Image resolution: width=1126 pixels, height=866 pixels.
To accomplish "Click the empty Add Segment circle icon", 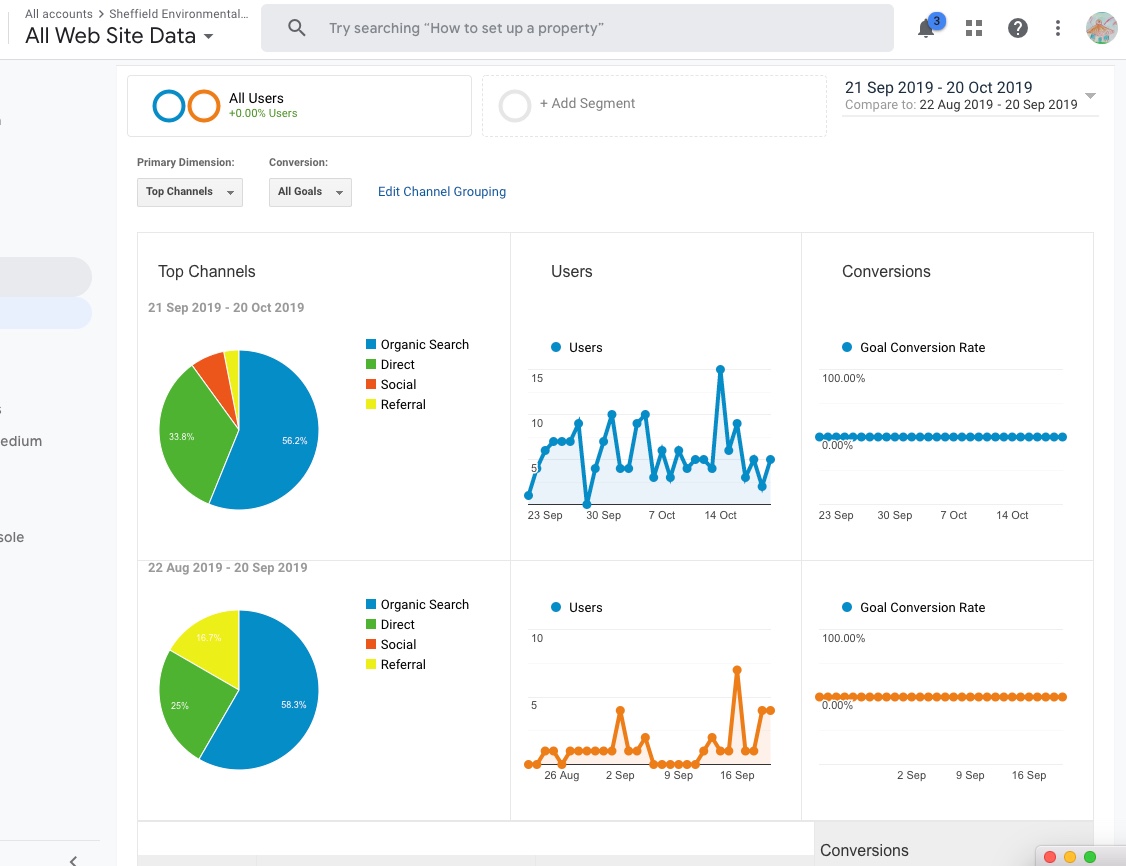I will [x=515, y=106].
